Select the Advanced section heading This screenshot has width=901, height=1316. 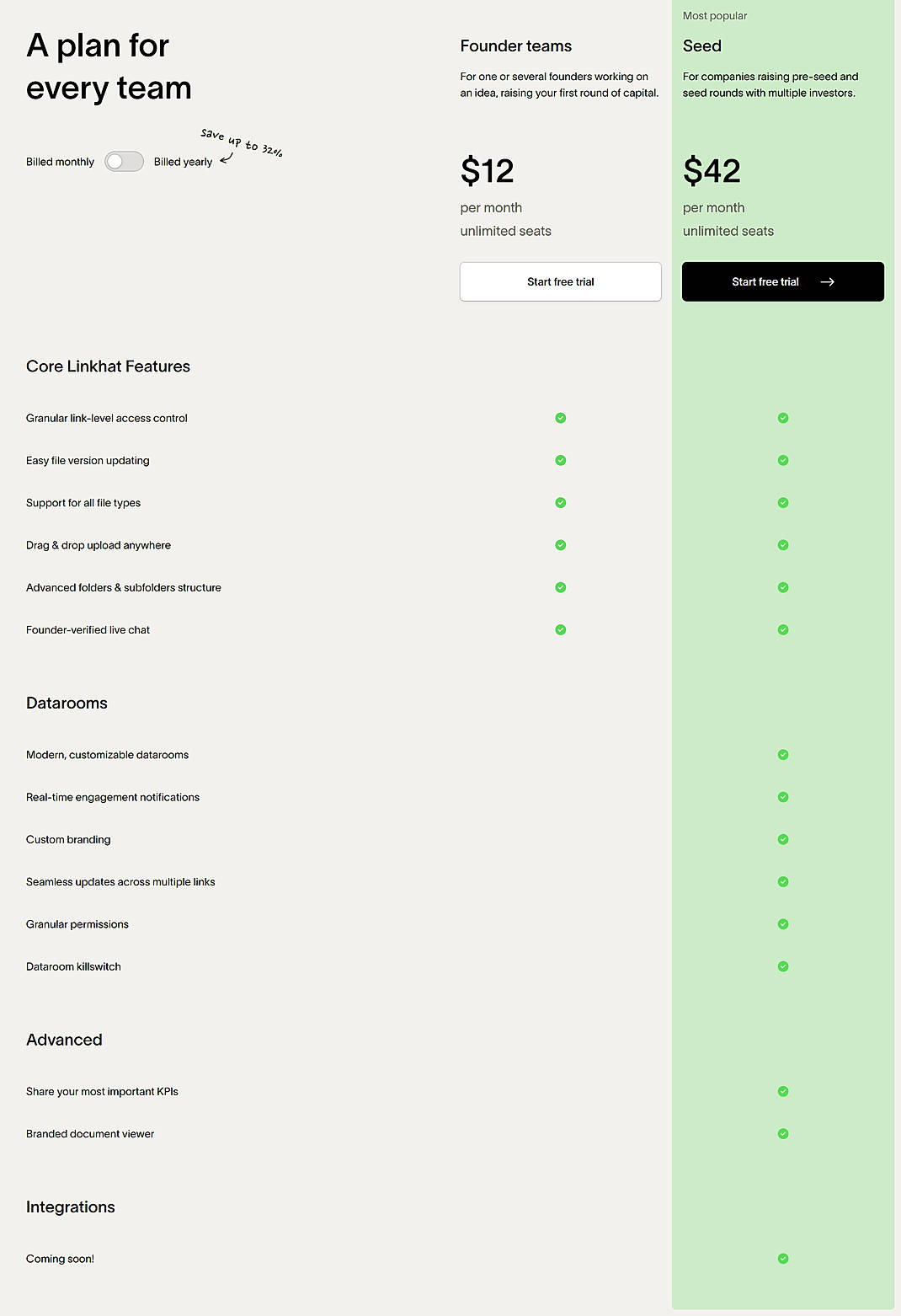64,1040
